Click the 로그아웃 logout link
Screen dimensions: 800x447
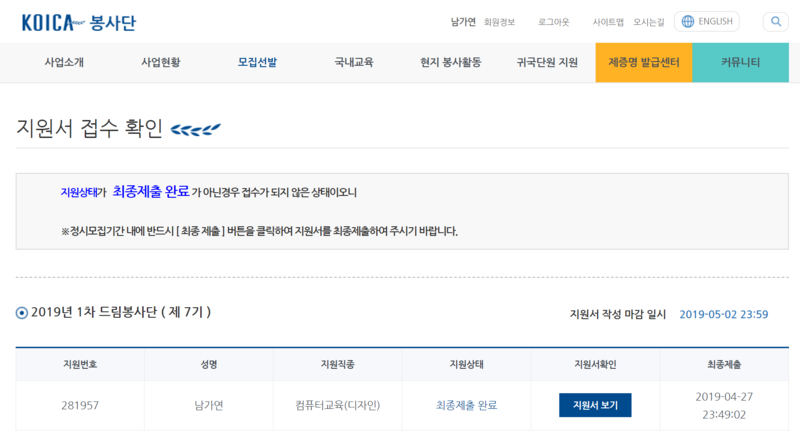click(x=554, y=22)
